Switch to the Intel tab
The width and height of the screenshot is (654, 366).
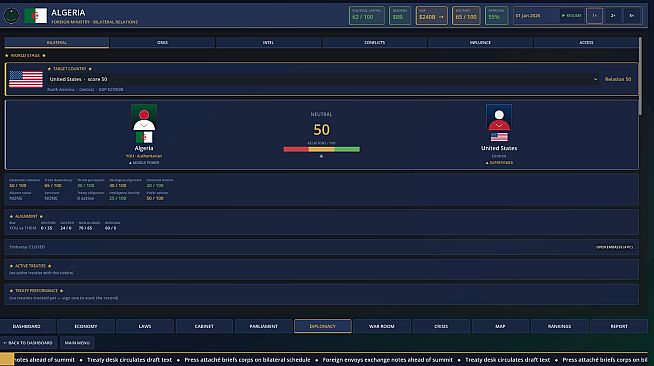268,43
